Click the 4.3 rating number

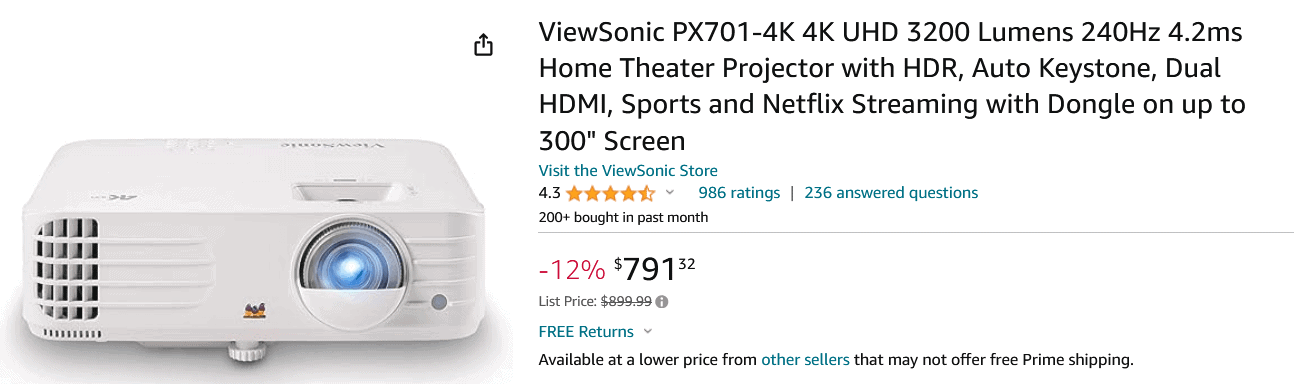(x=550, y=193)
